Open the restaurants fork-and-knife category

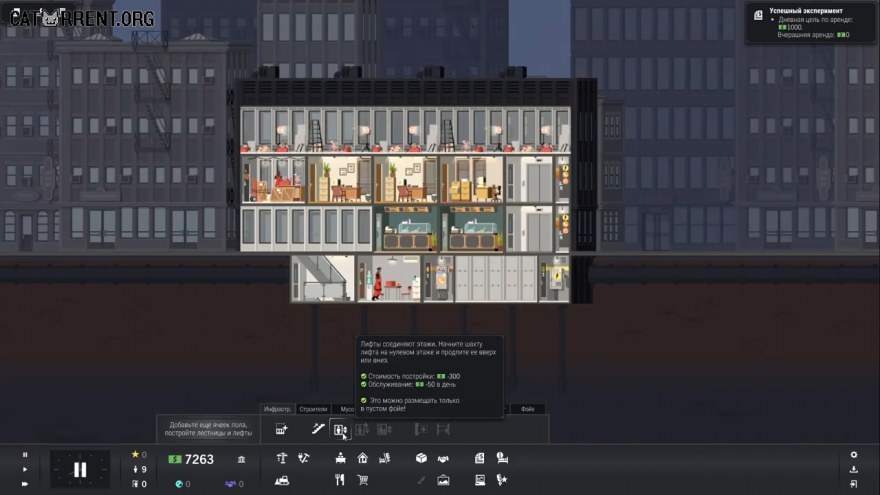[340, 480]
